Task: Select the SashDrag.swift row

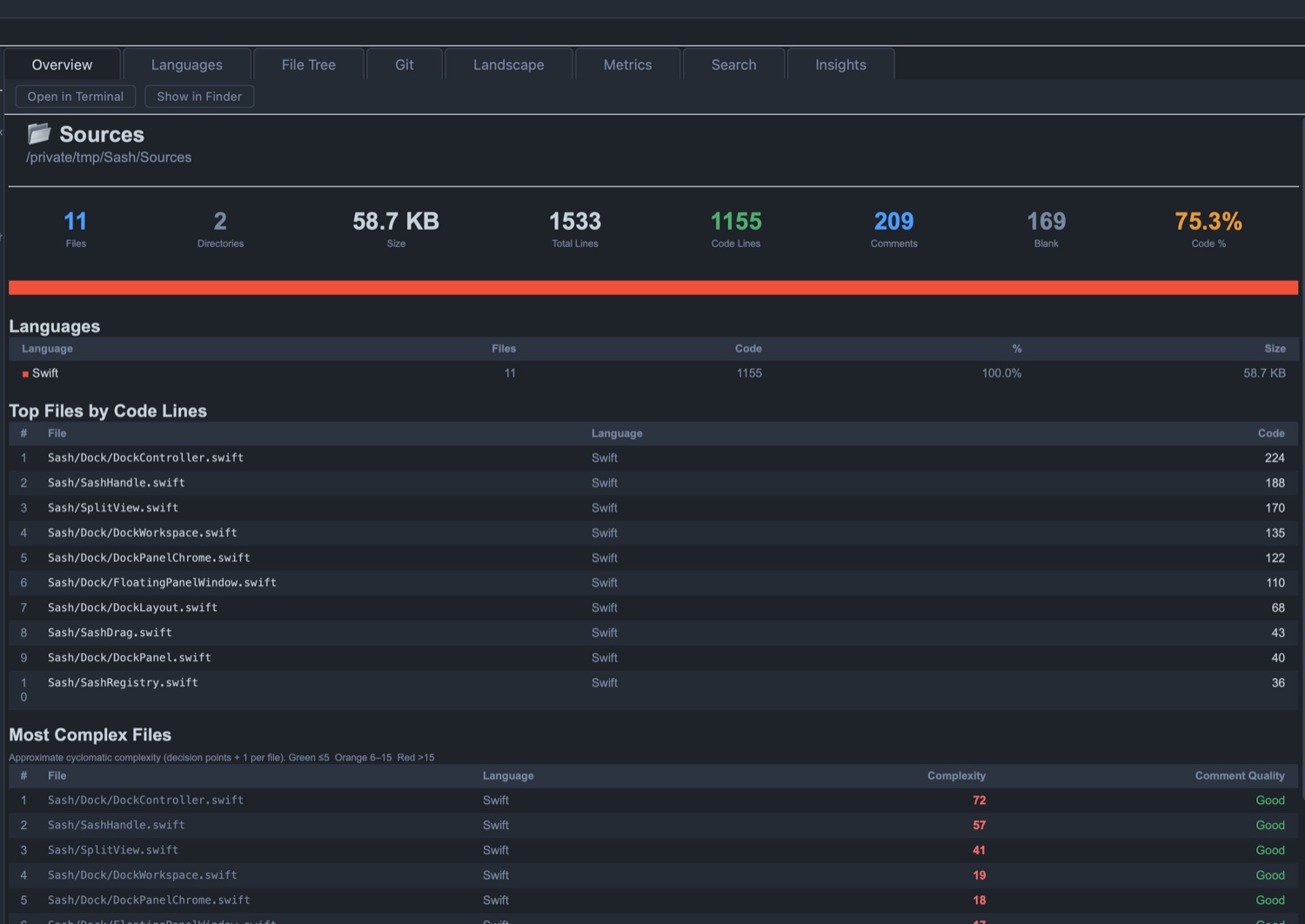Action: coord(653,633)
